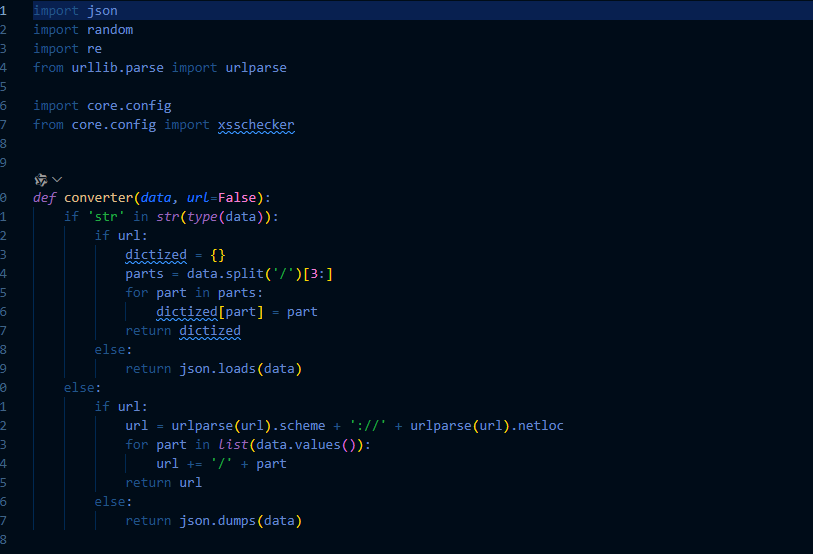This screenshot has width=813, height=554.
Task: Click the converter function name in definition
Action: [x=98, y=197]
